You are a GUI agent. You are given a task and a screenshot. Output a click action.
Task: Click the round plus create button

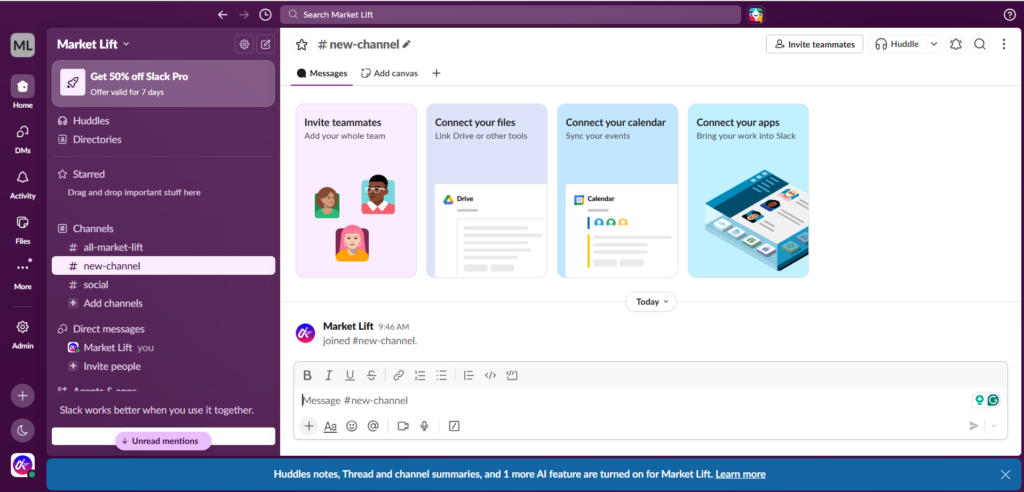tap(22, 395)
